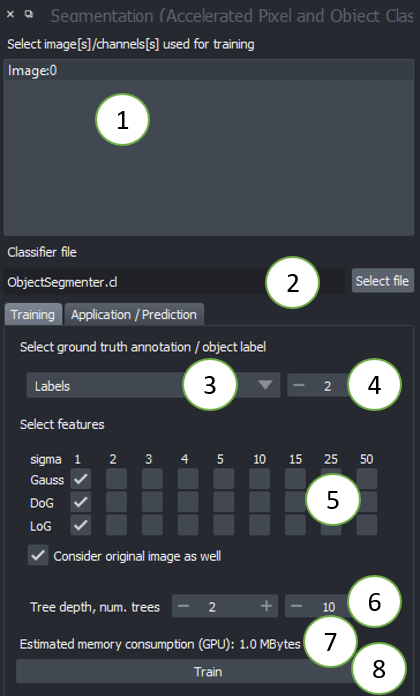
Task: Uncheck the Gauss sigma 1 checkbox
Action: [x=81, y=479]
